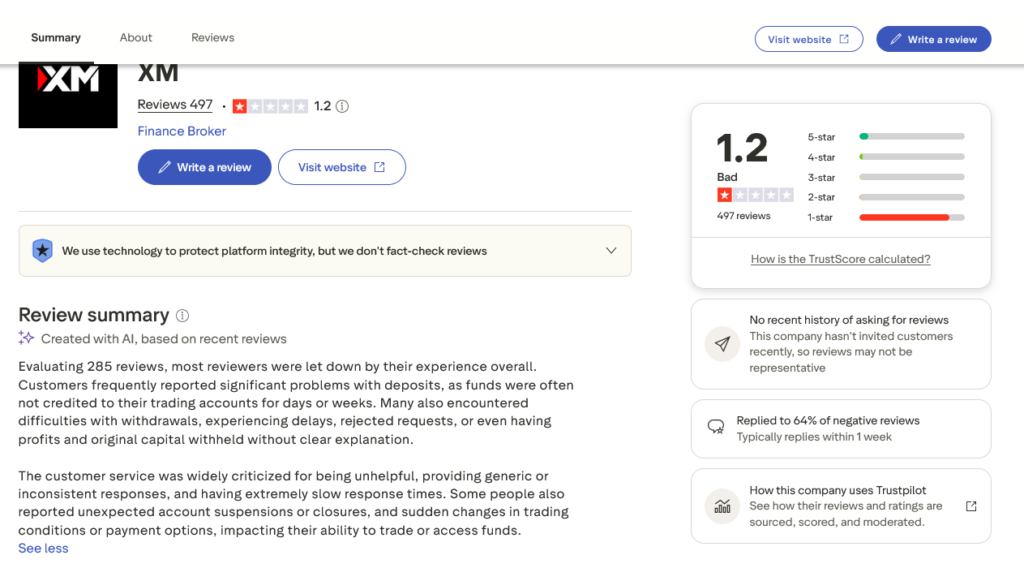Click Write a review button in top bar
This screenshot has height=568, width=1024.
point(933,39)
